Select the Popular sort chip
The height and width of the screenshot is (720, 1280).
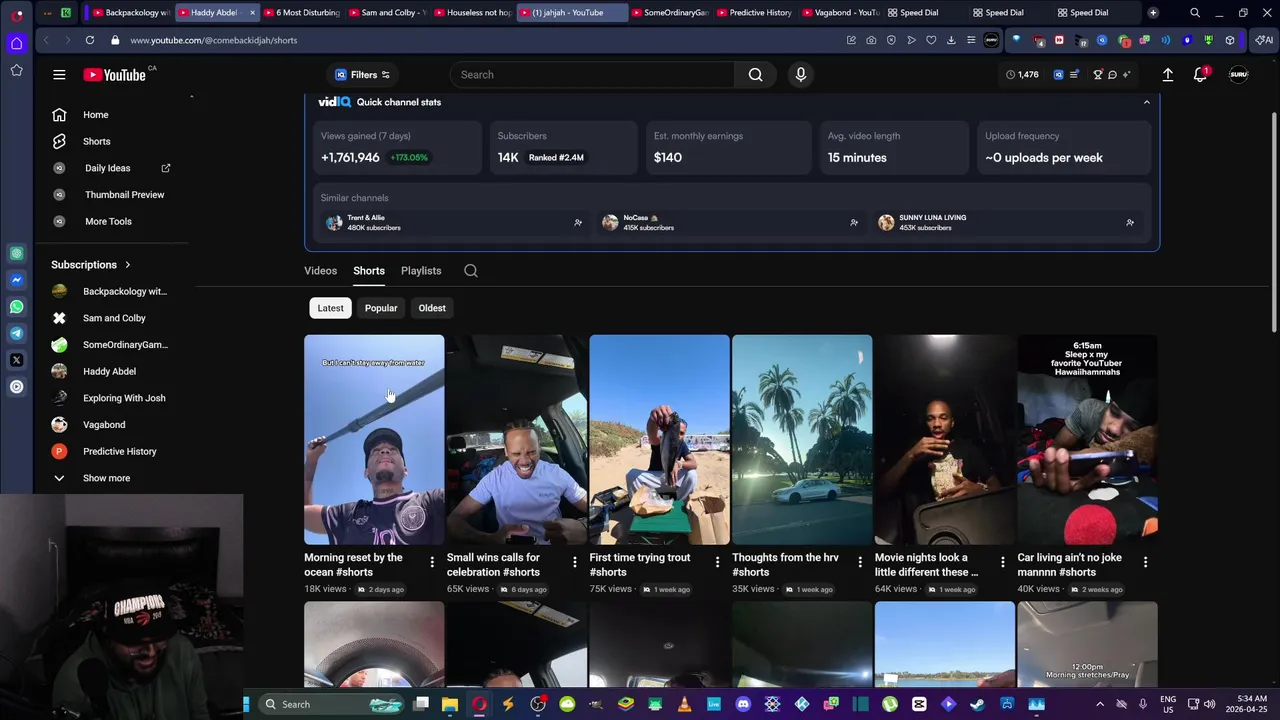(381, 308)
